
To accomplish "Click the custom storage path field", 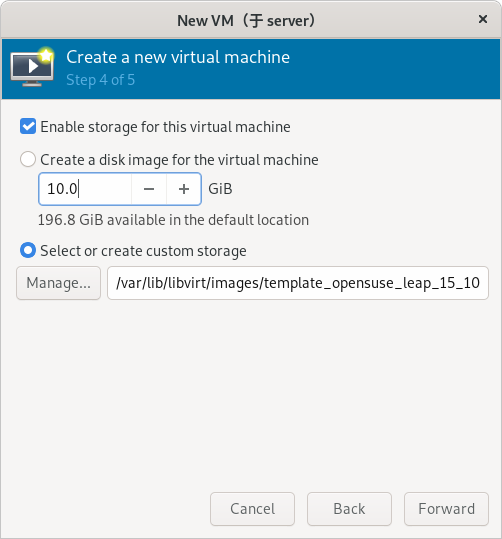I will point(298,283).
